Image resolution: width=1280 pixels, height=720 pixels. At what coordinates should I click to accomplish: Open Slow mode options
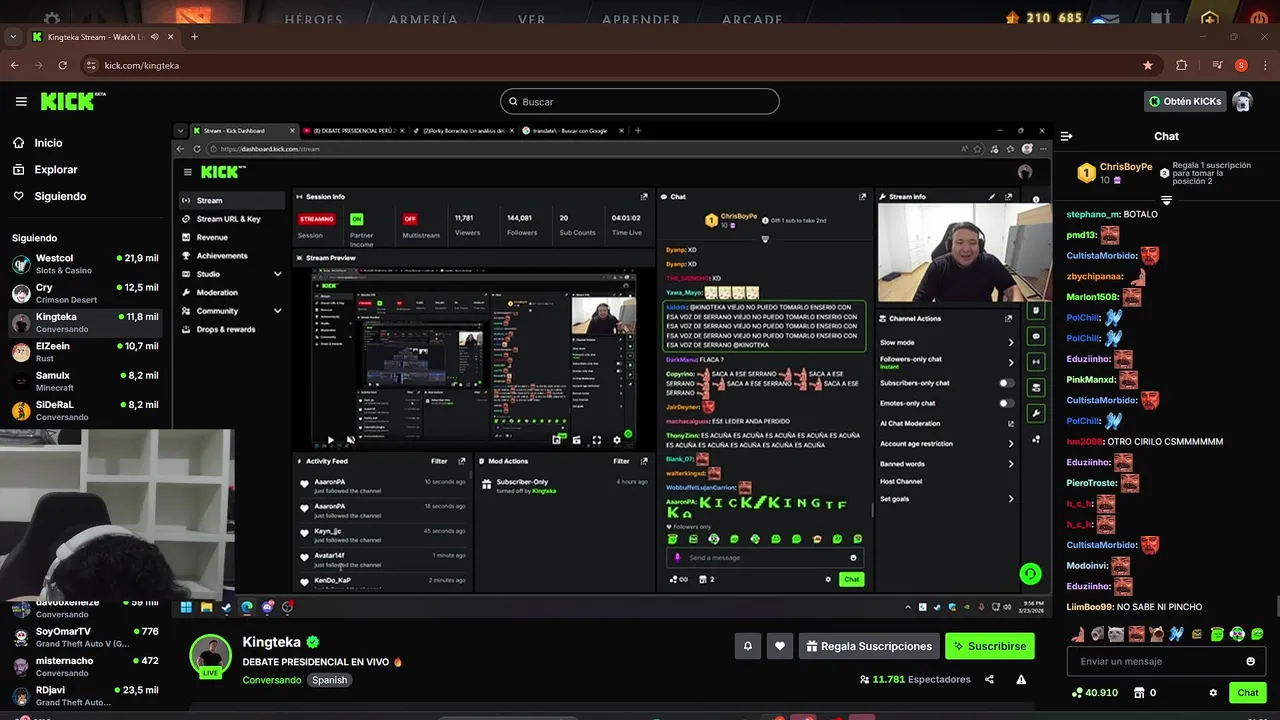946,342
